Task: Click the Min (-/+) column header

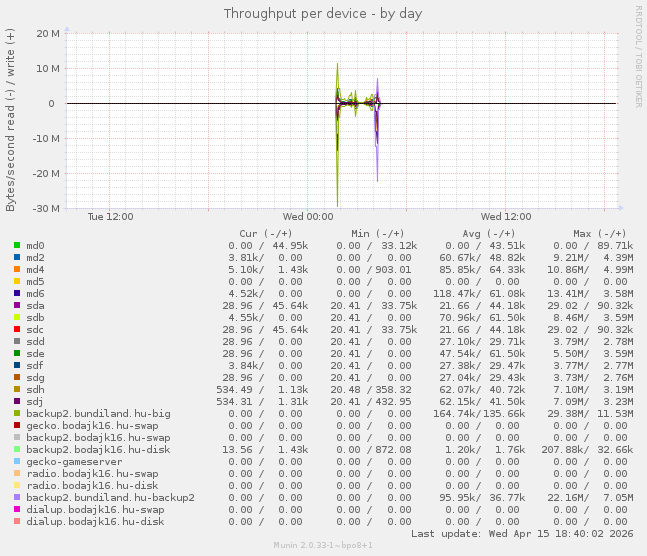Action: point(378,234)
